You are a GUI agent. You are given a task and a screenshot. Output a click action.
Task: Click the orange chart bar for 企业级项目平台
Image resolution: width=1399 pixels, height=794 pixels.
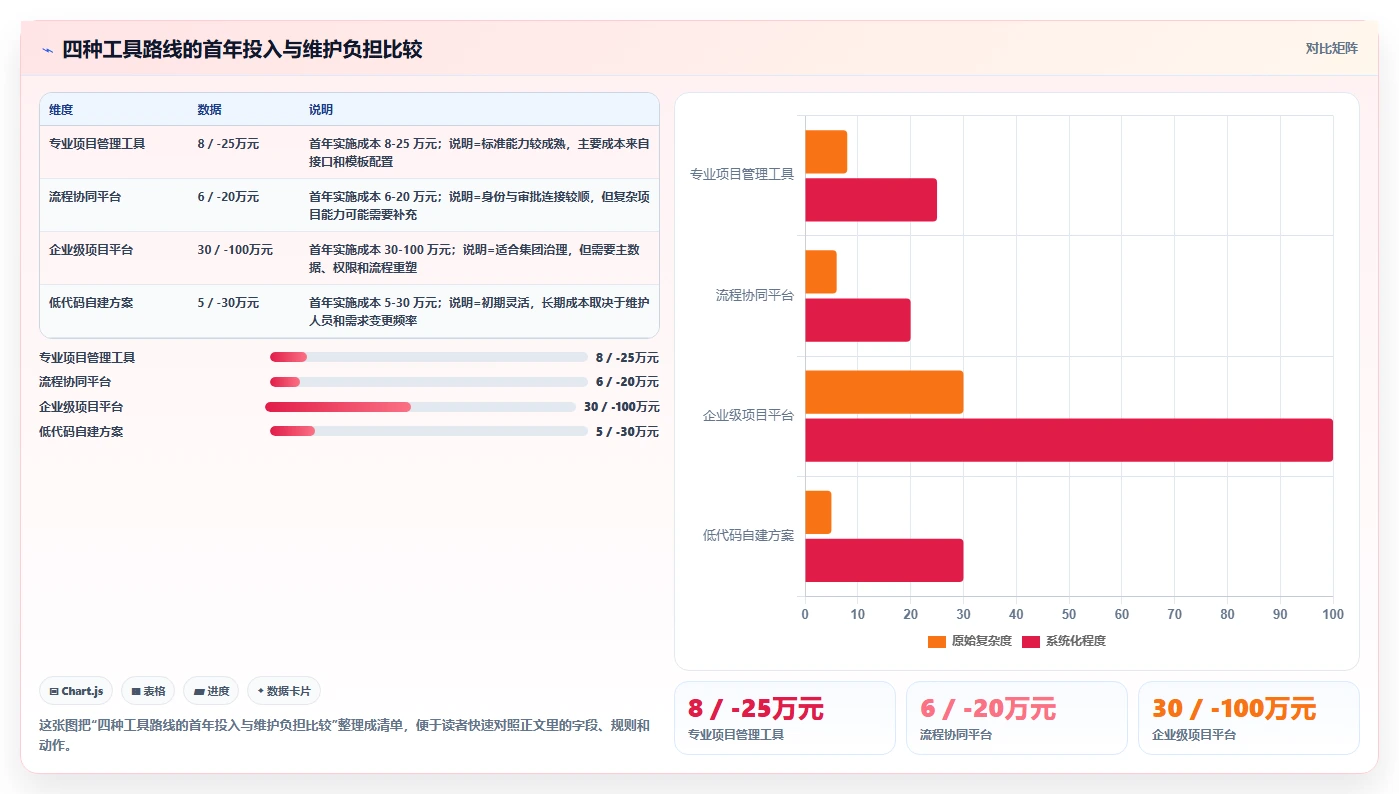coord(884,392)
